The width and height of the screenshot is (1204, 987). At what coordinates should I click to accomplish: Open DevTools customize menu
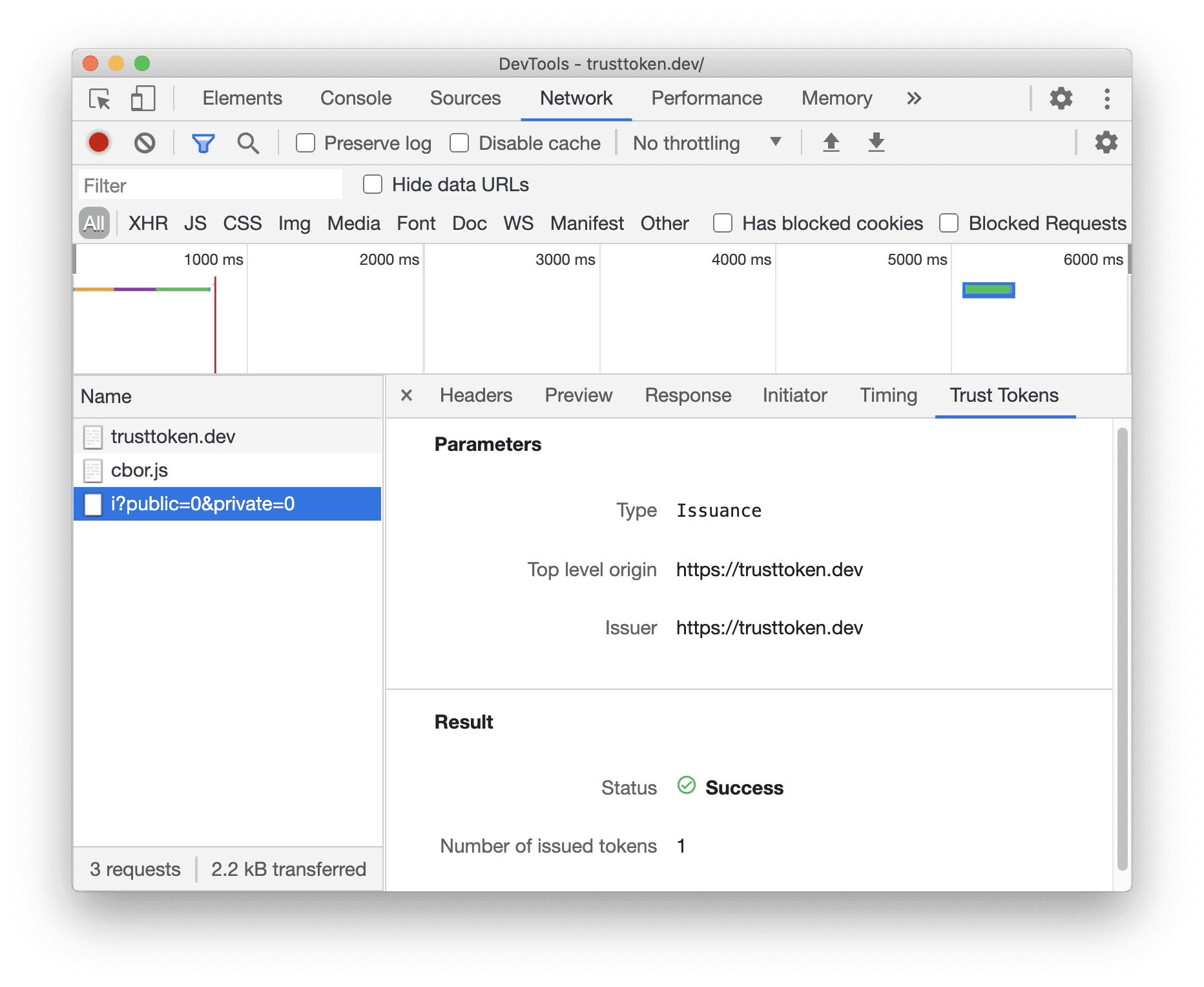(x=1106, y=98)
